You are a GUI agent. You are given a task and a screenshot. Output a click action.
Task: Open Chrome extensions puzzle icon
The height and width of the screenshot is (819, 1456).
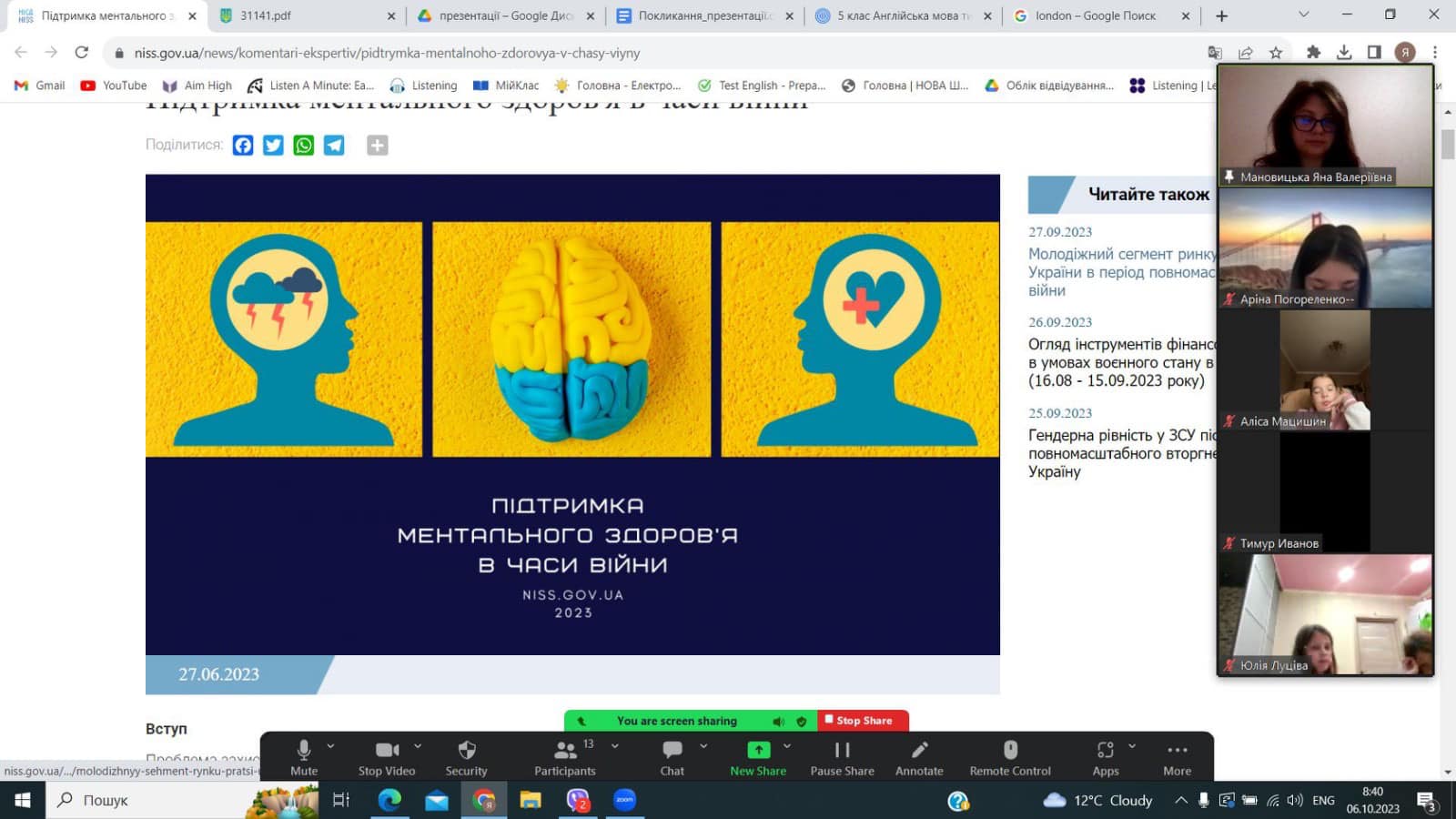coord(1313,53)
